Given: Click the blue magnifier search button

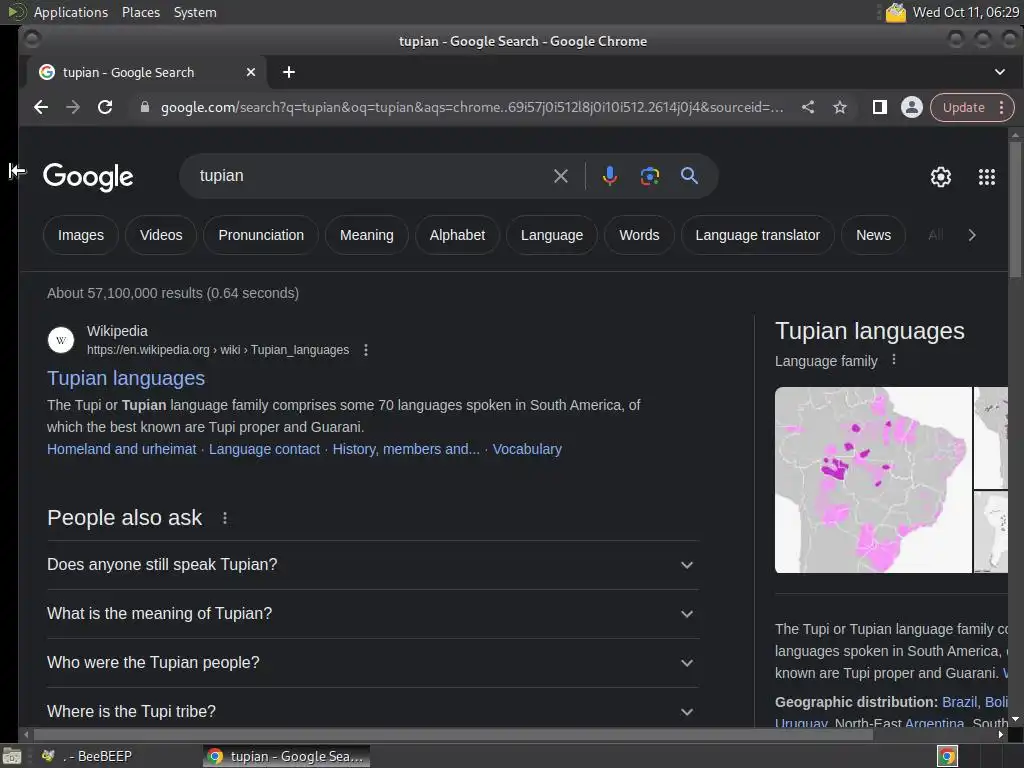Looking at the screenshot, I should pyautogui.click(x=690, y=176).
